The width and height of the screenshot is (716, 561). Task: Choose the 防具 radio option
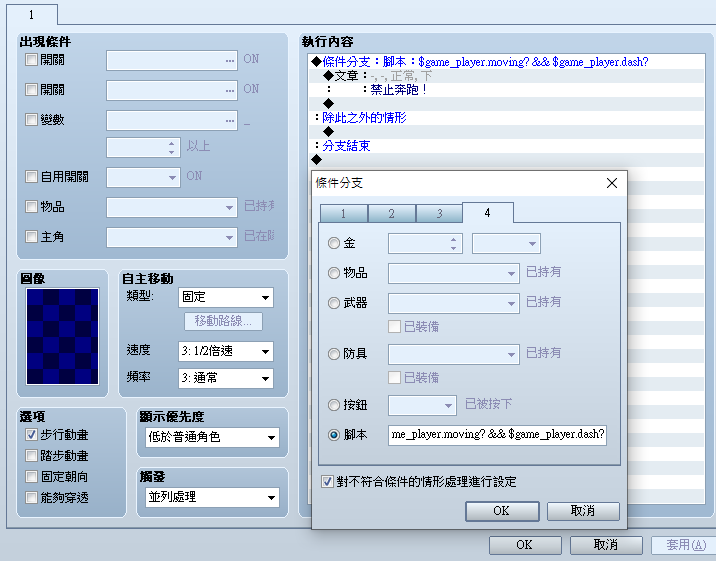[x=334, y=354]
